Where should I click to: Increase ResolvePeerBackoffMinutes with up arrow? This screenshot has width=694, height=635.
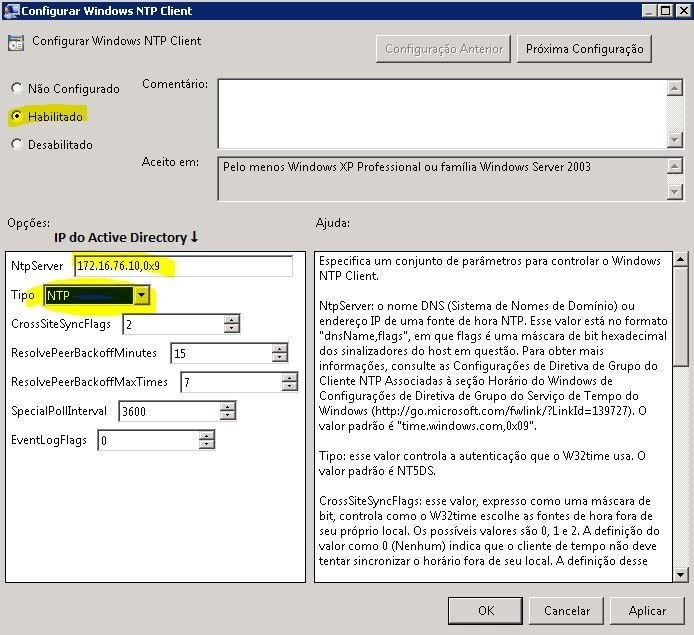click(x=280, y=349)
